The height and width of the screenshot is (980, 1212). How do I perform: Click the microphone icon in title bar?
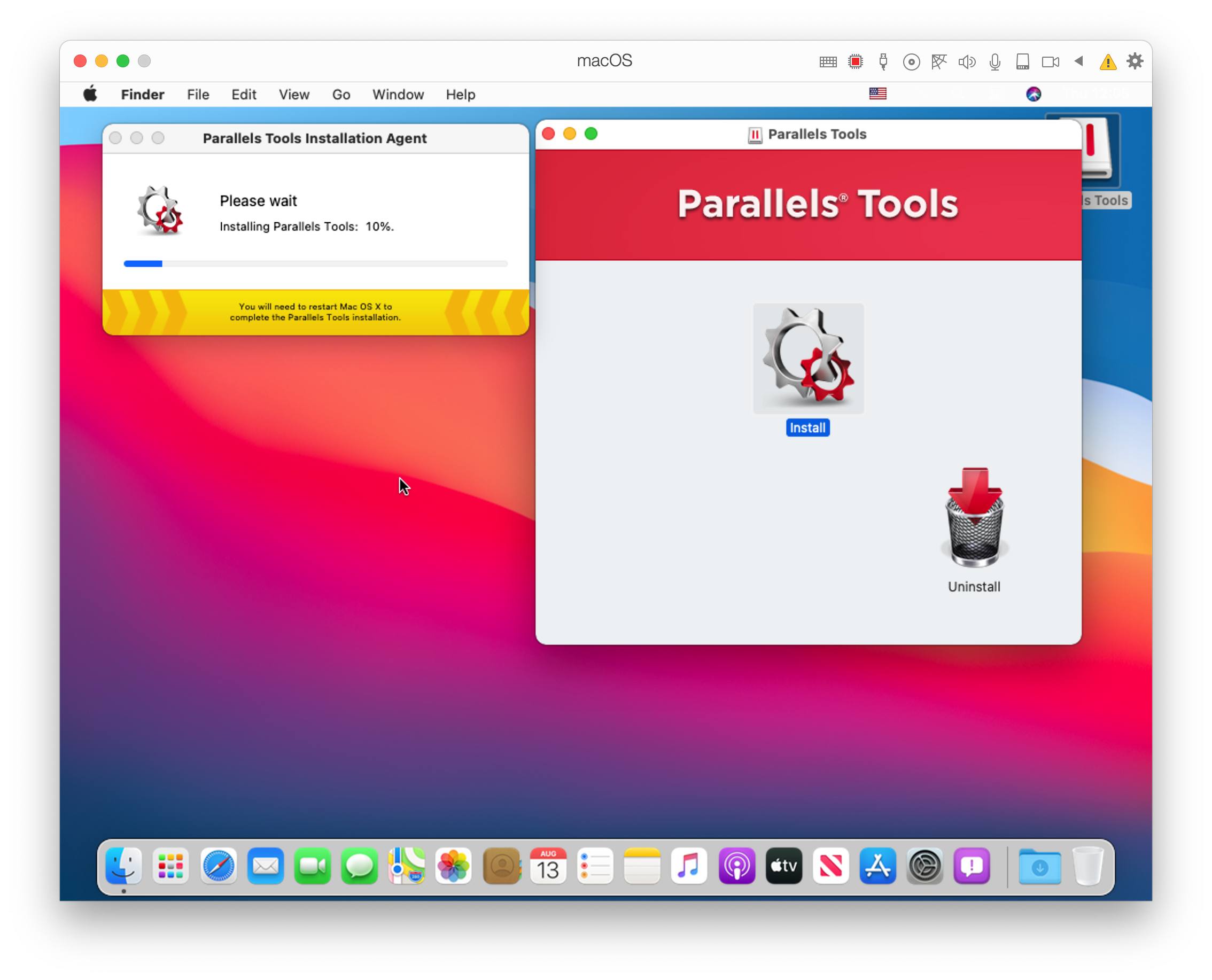[x=994, y=61]
